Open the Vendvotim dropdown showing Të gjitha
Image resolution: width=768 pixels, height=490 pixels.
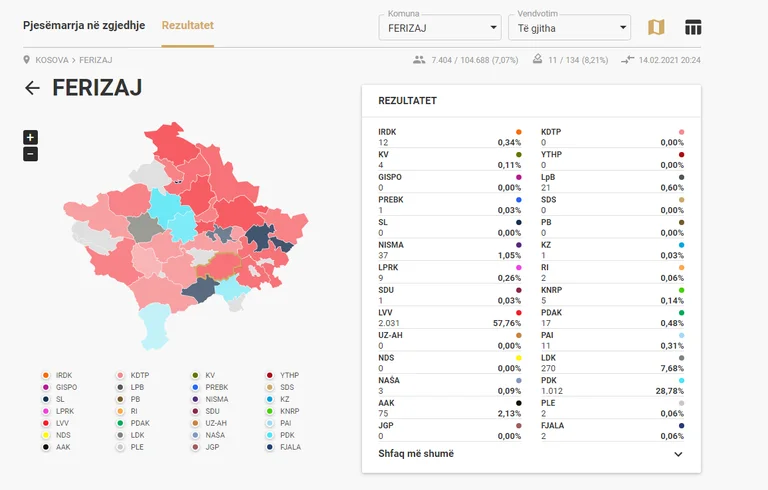[570, 28]
